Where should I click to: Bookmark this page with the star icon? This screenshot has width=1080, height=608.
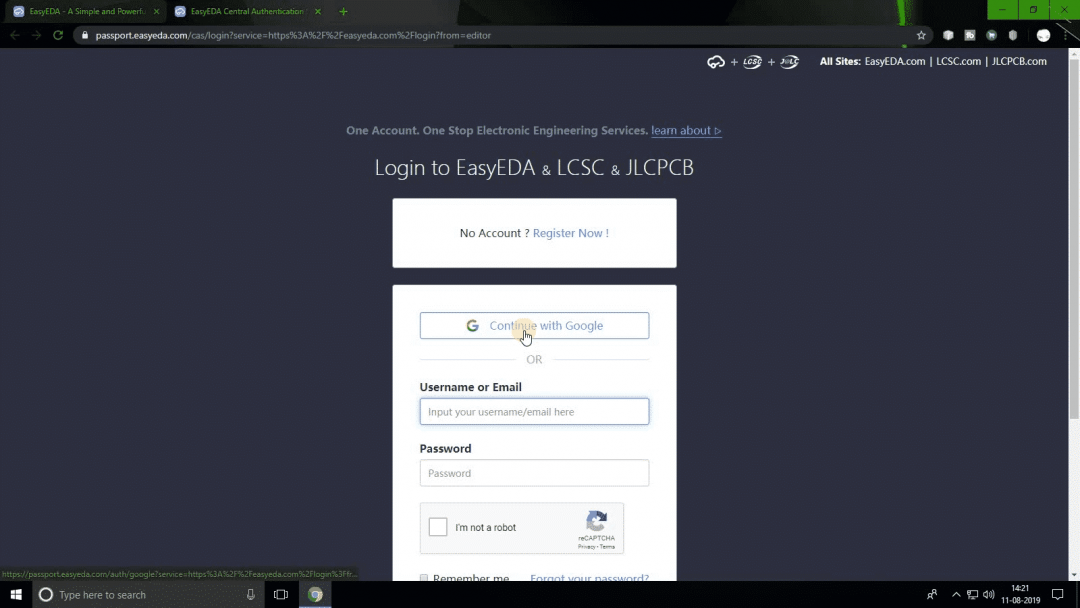(x=921, y=35)
